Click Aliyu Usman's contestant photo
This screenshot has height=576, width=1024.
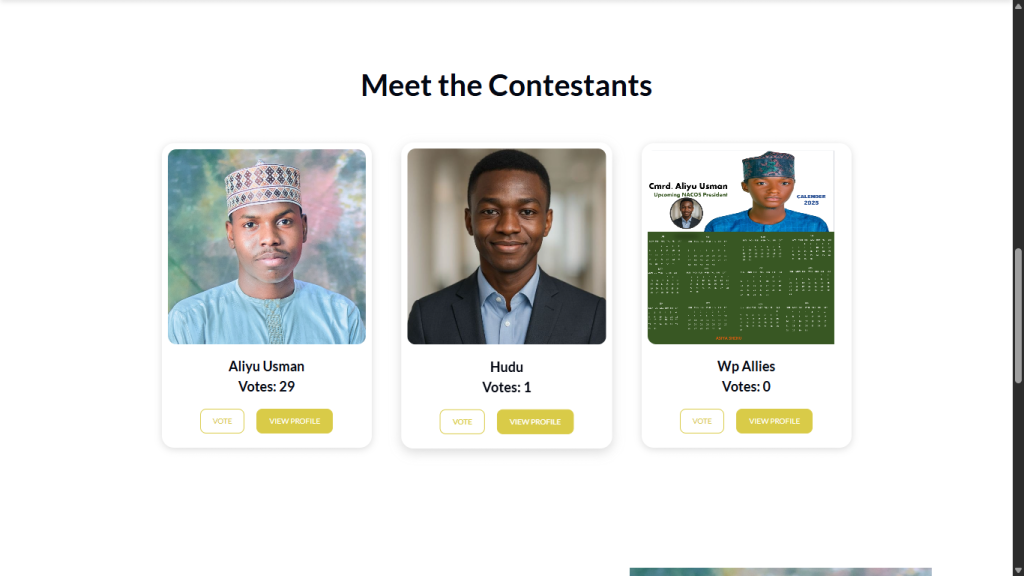[x=267, y=247]
